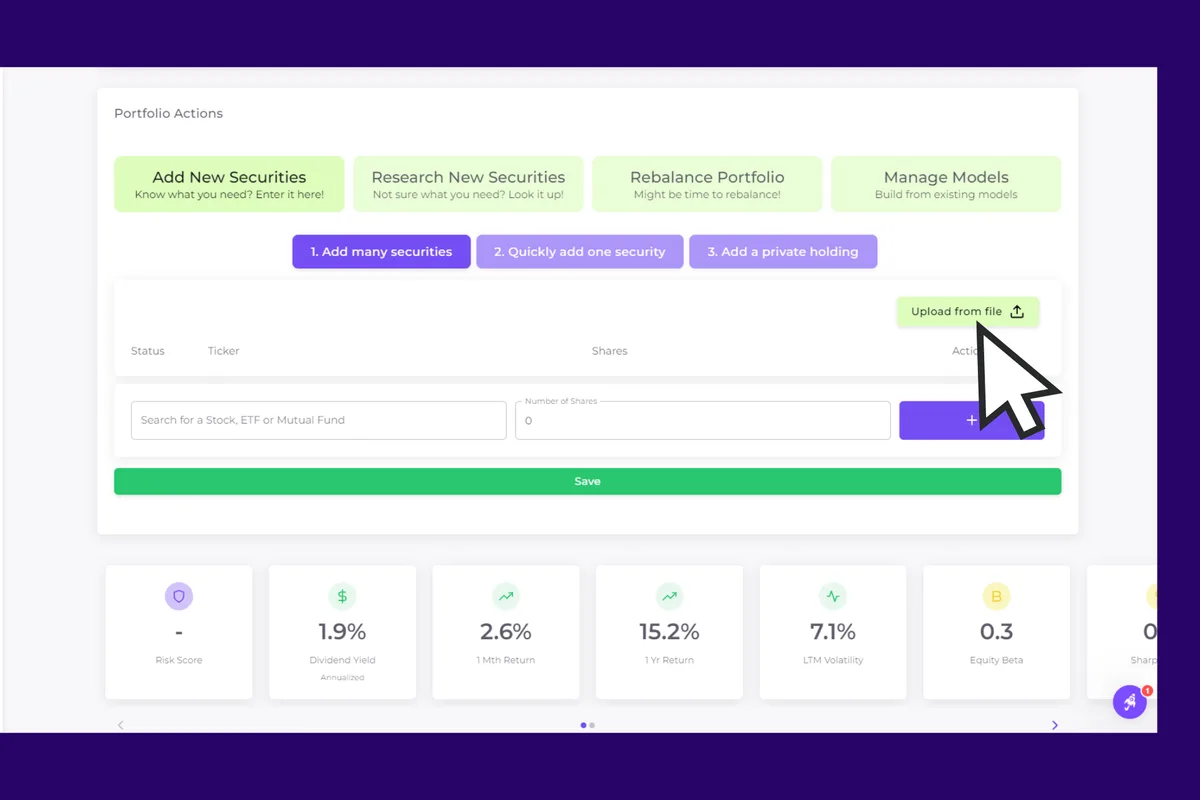Open the rocket launcher chat widget
This screenshot has width=1200, height=800.
pyautogui.click(x=1129, y=702)
